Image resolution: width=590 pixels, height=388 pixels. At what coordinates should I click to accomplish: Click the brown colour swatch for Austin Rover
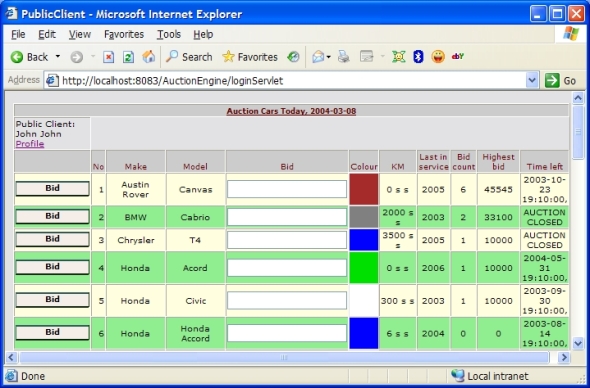pos(364,189)
